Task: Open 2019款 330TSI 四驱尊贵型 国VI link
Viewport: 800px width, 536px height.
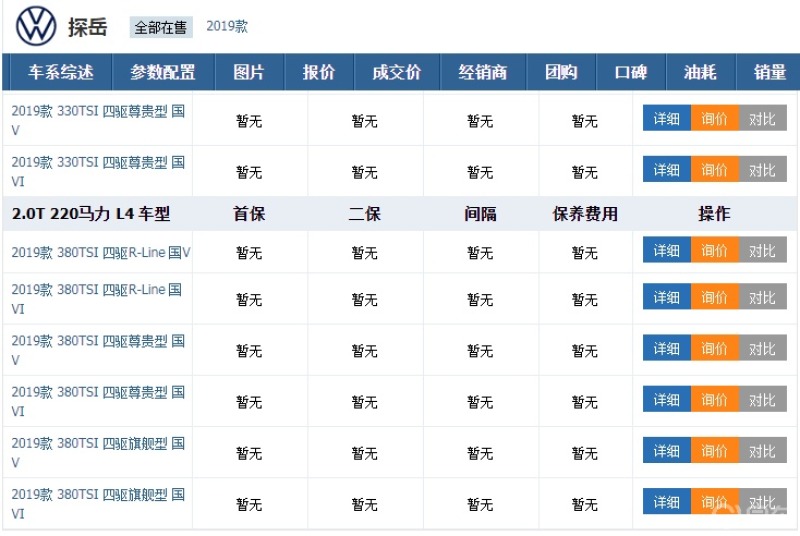Action: click(98, 171)
